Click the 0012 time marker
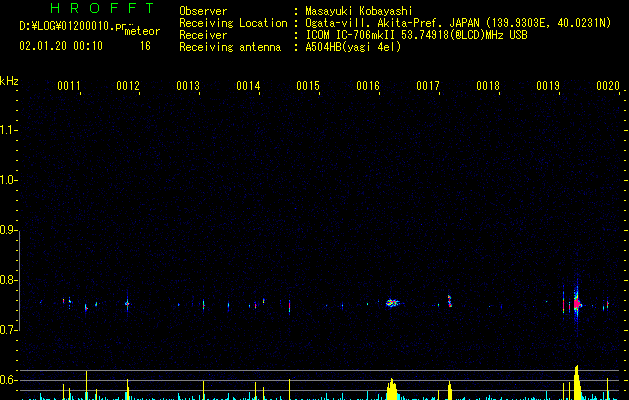The height and width of the screenshot is (400, 629). (128, 85)
